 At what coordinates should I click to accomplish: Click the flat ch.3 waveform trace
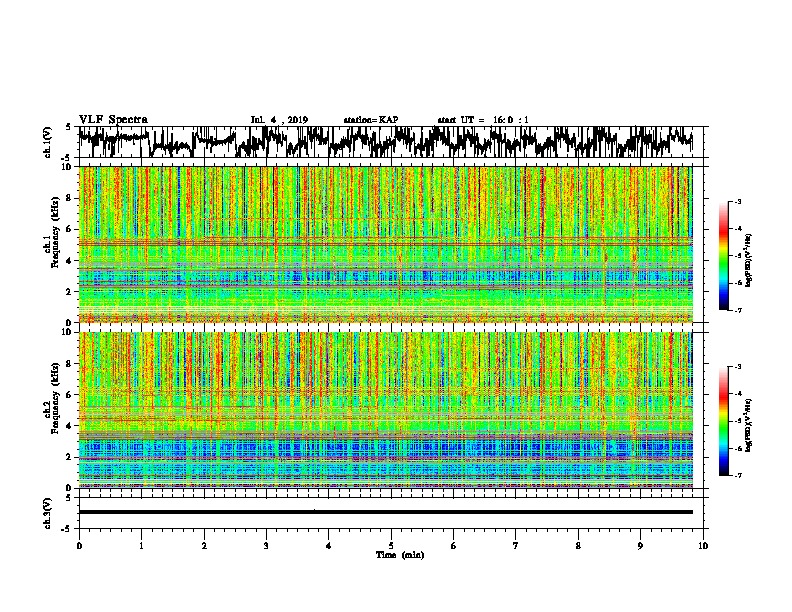(x=386, y=512)
